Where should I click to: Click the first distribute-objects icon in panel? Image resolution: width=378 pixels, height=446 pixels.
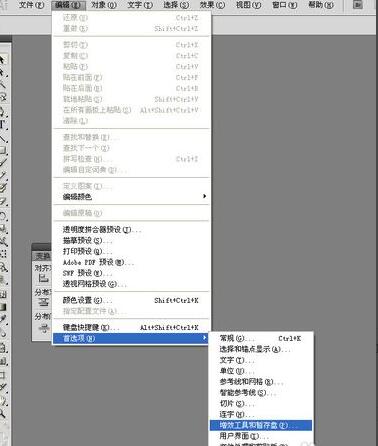[44, 302]
